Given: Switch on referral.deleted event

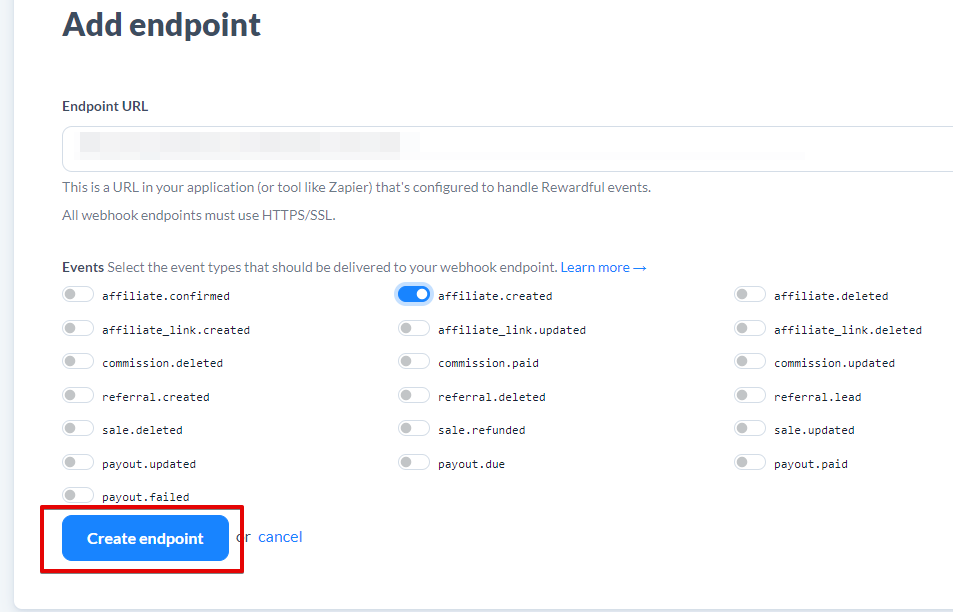Looking at the screenshot, I should [x=414, y=396].
